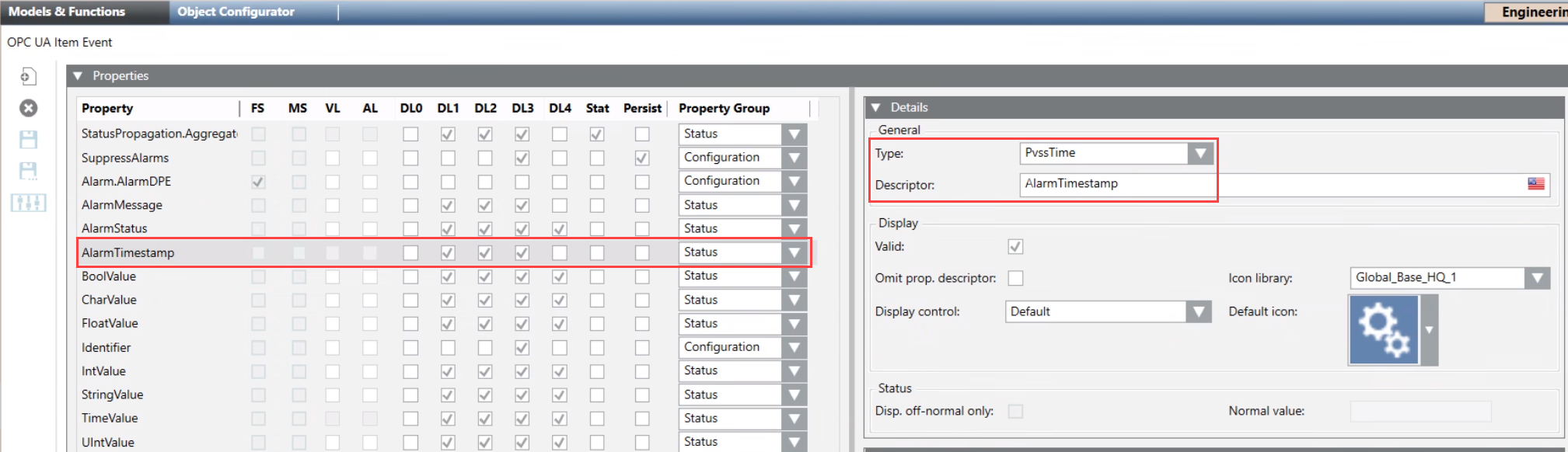Screen dimensions: 1568x452
Task: Click the Save As icon with dots
Action: click(28, 171)
